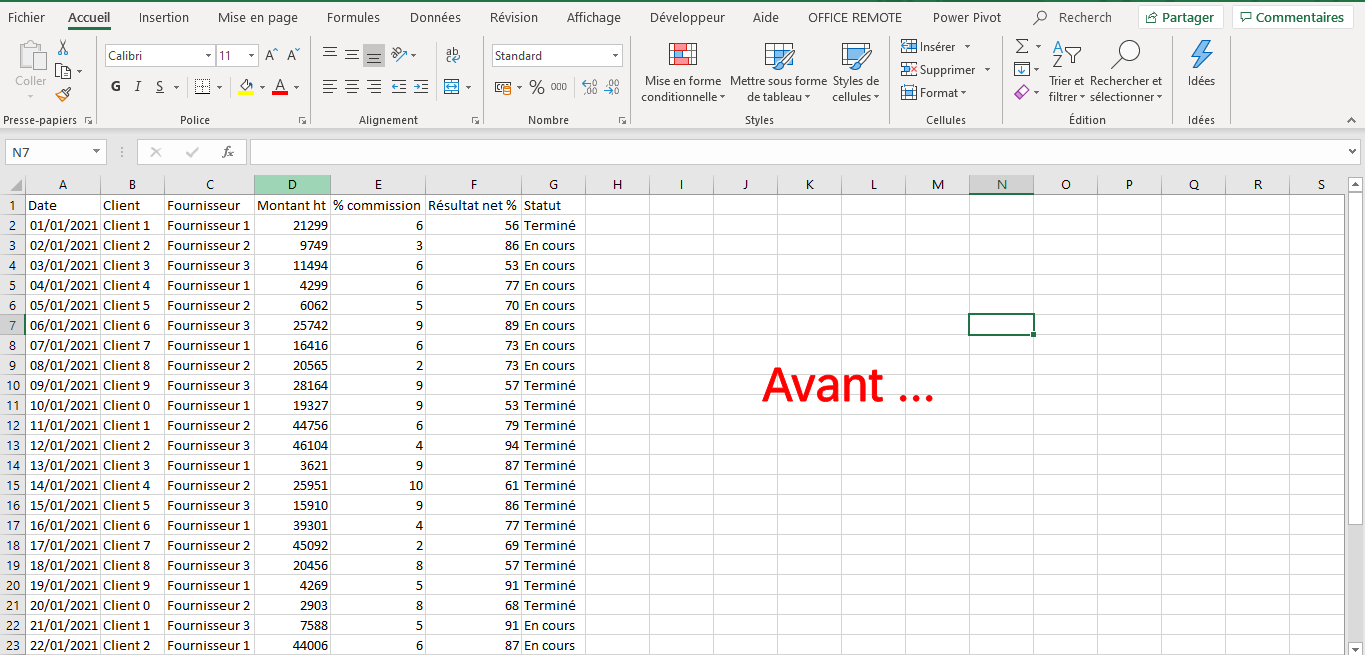Image resolution: width=1365 pixels, height=655 pixels.
Task: Toggle center text alignment
Action: click(352, 87)
